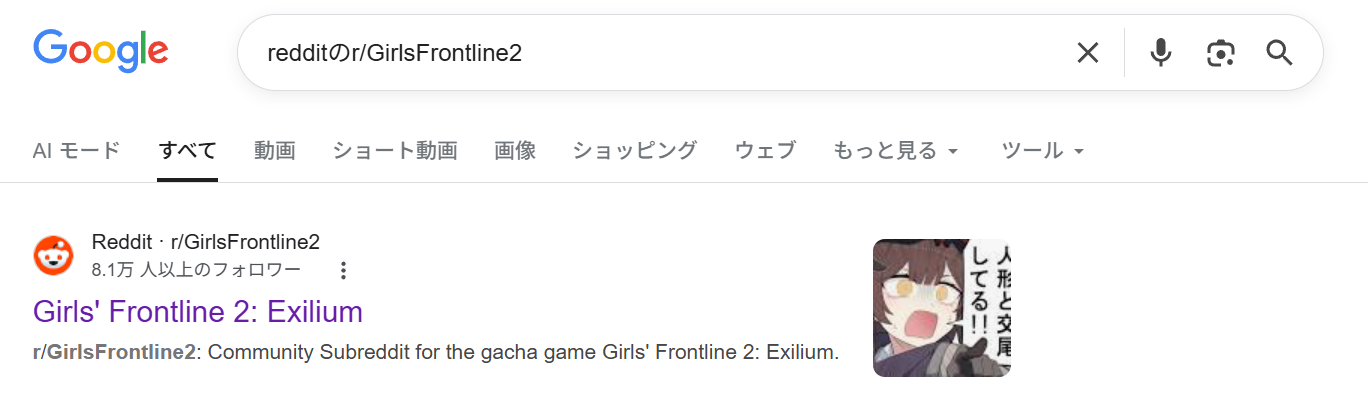Open the 動画 results tab
This screenshot has height=409, width=1368.
[x=274, y=151]
